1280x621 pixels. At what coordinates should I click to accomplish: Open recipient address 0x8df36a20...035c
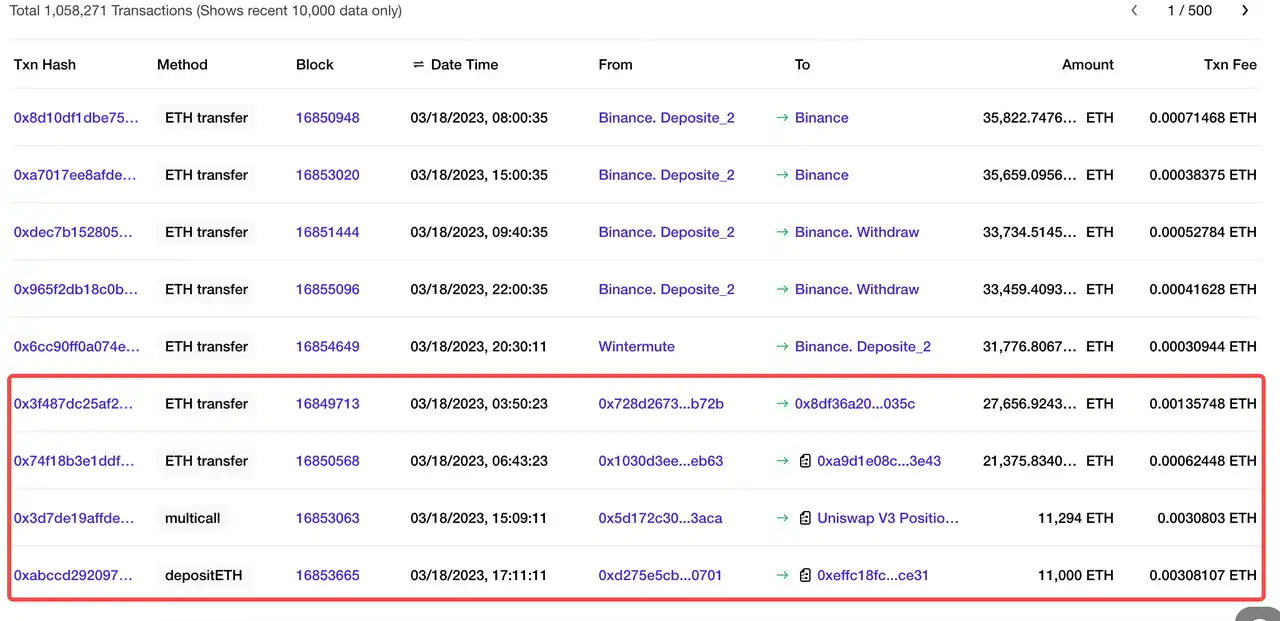coord(855,404)
